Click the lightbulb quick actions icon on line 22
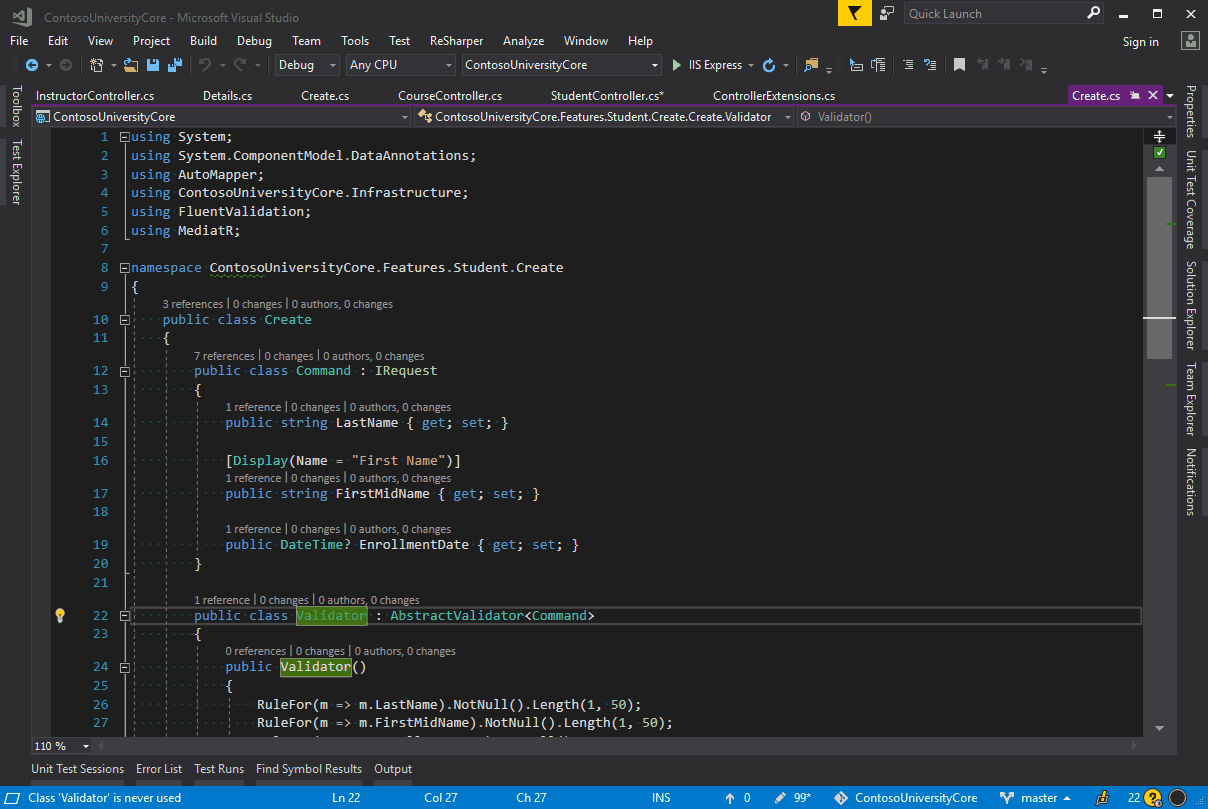The width and height of the screenshot is (1208, 809). click(x=60, y=615)
